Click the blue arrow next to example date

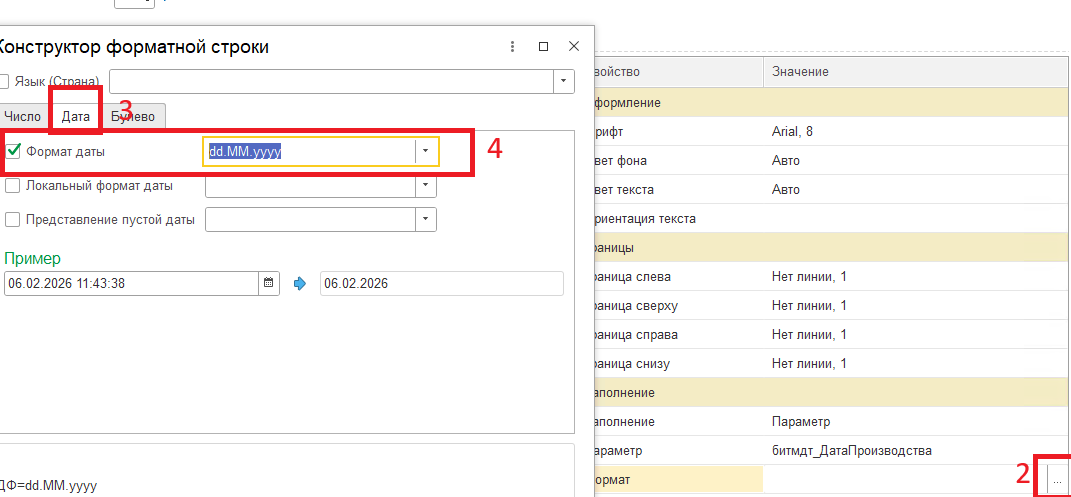click(299, 283)
